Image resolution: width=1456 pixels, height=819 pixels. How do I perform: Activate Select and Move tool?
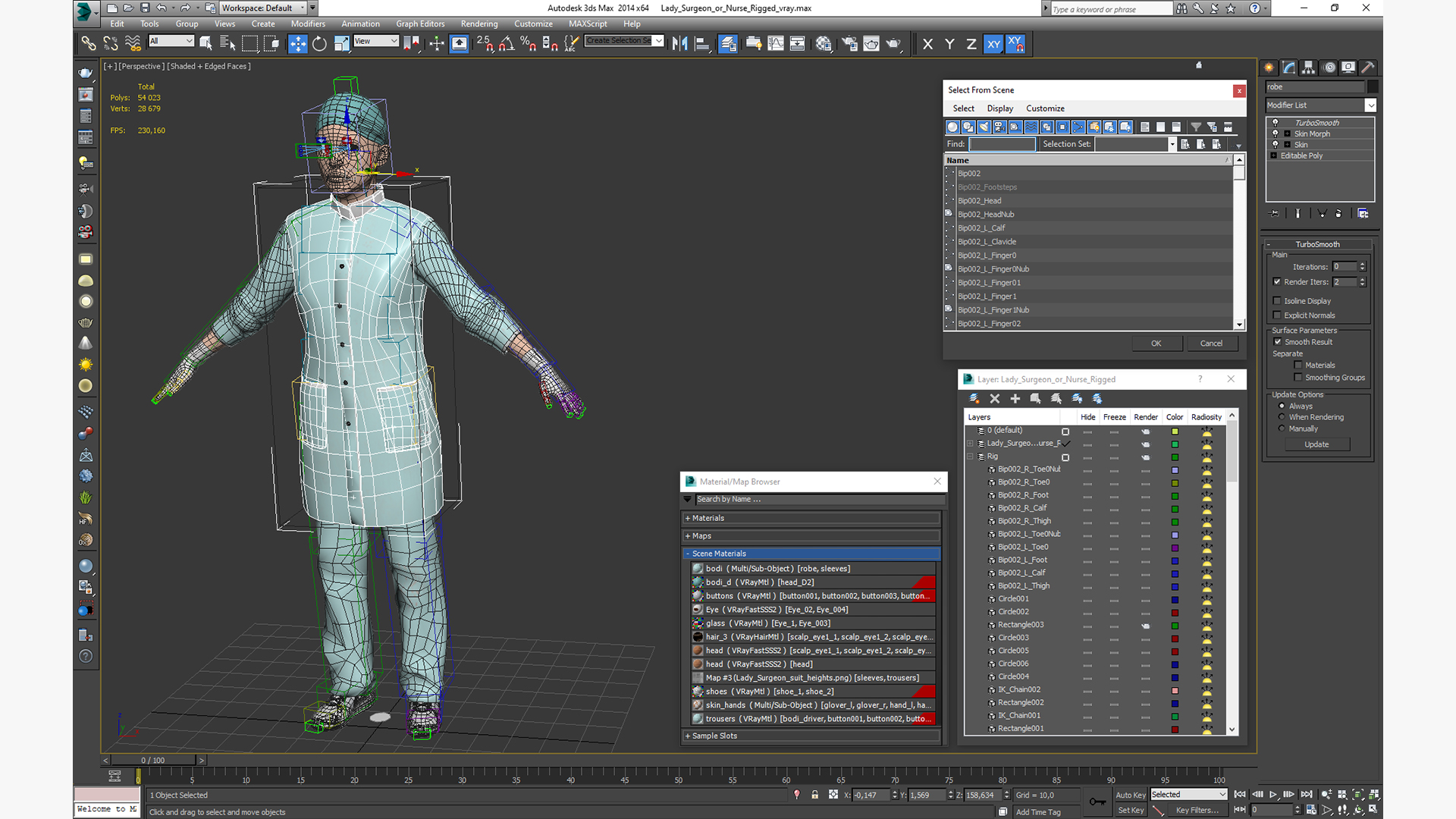point(297,44)
